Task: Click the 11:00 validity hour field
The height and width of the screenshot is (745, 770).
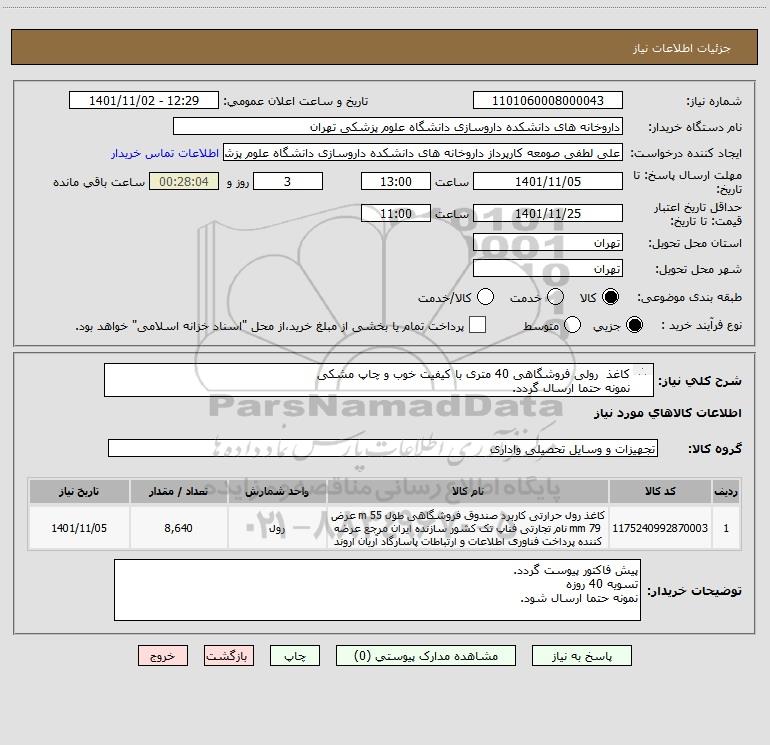Action: coord(396,213)
